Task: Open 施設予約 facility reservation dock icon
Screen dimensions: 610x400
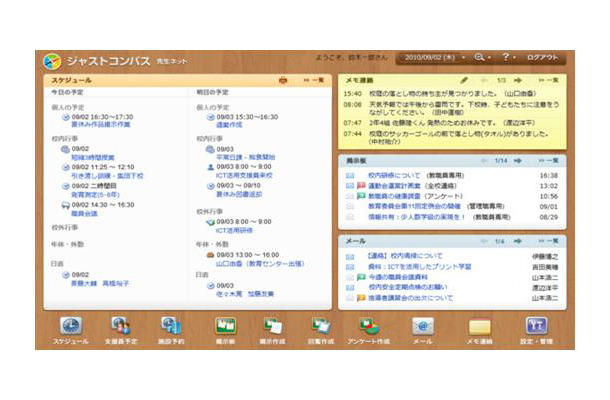Action: (171, 326)
